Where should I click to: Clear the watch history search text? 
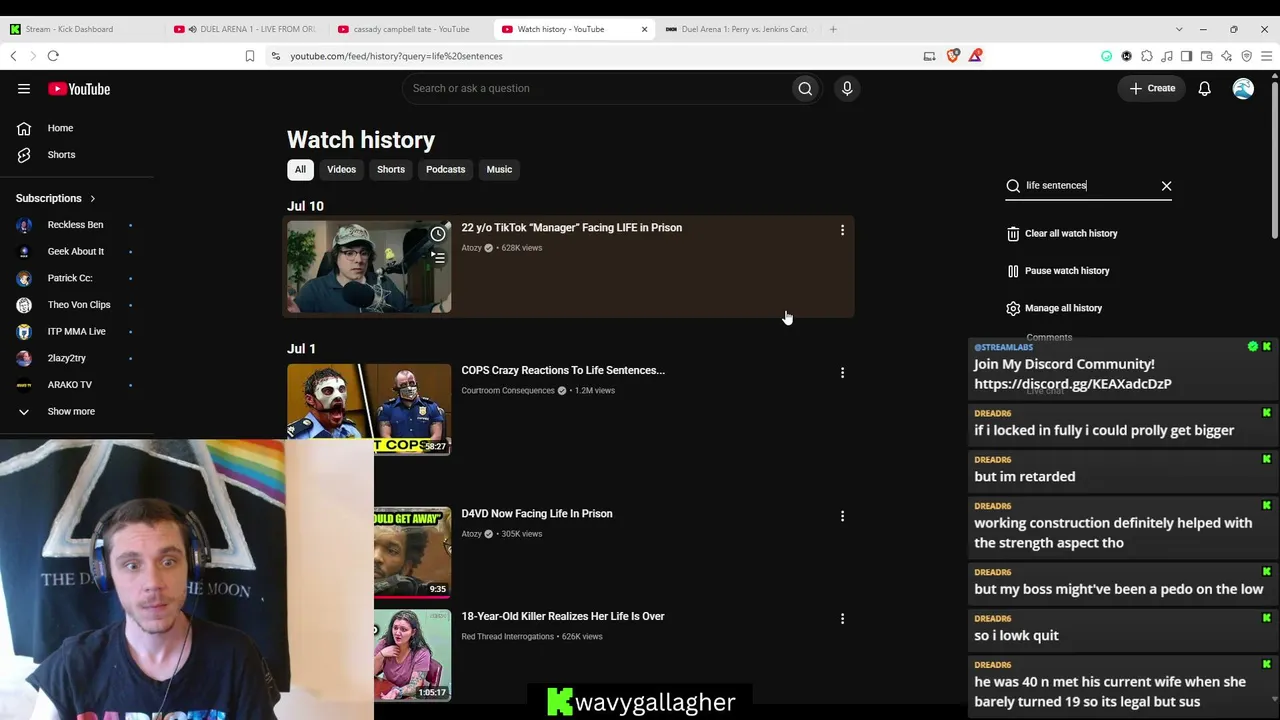coord(1166,186)
